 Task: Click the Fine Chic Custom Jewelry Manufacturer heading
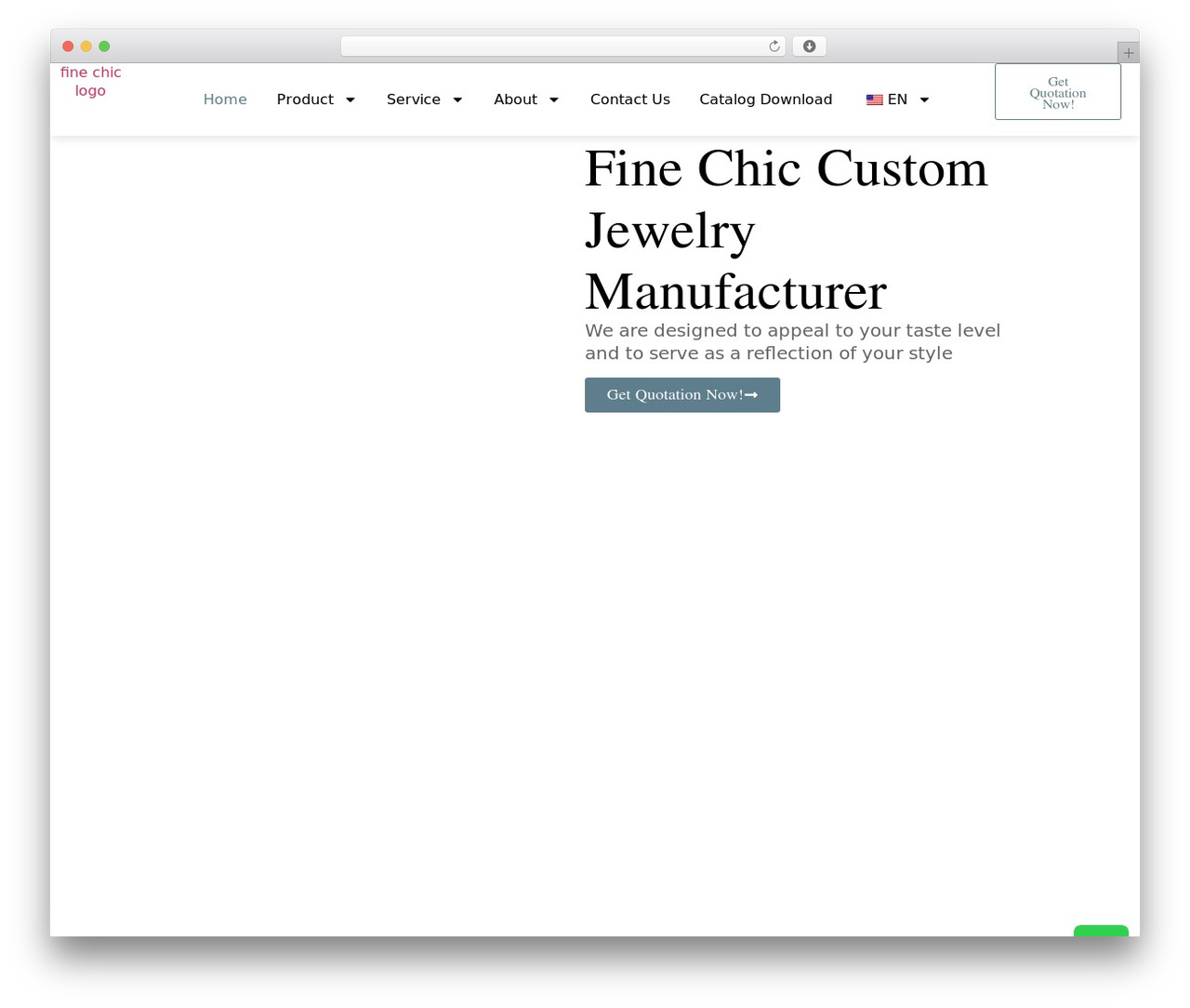787,230
